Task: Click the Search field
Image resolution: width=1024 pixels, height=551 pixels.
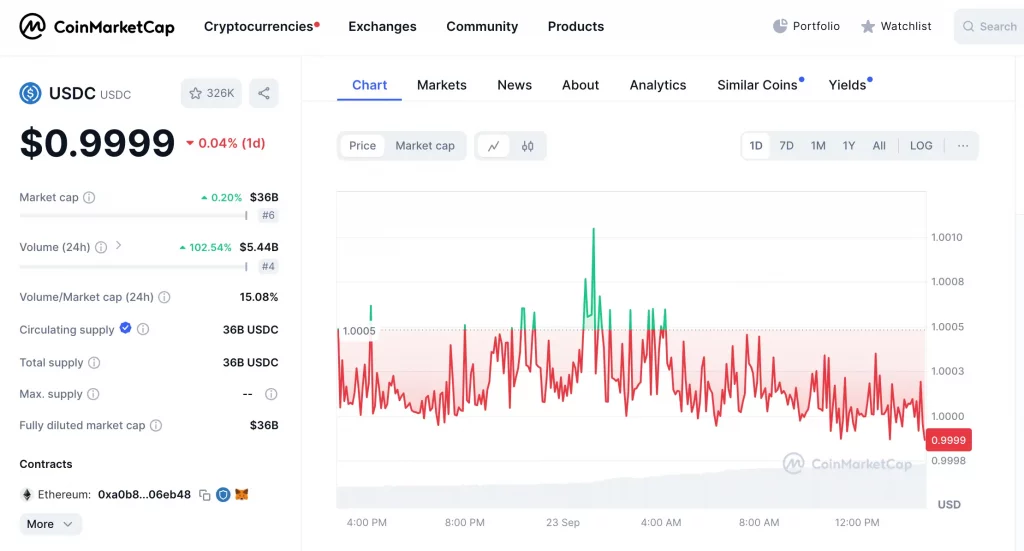Action: (989, 27)
